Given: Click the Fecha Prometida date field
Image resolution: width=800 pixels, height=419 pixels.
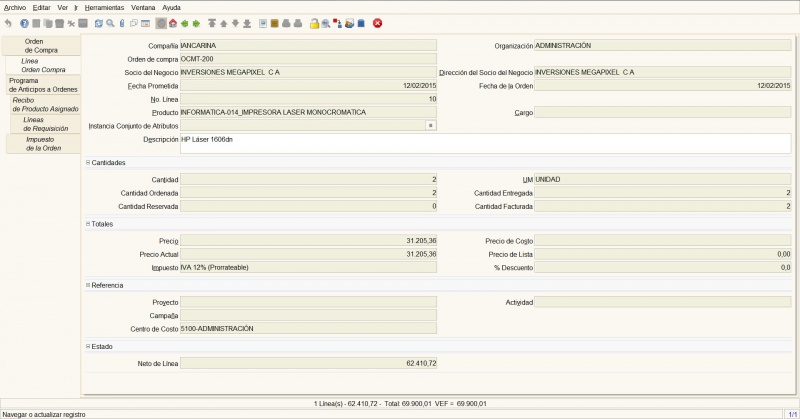Looking at the screenshot, I should (308, 86).
